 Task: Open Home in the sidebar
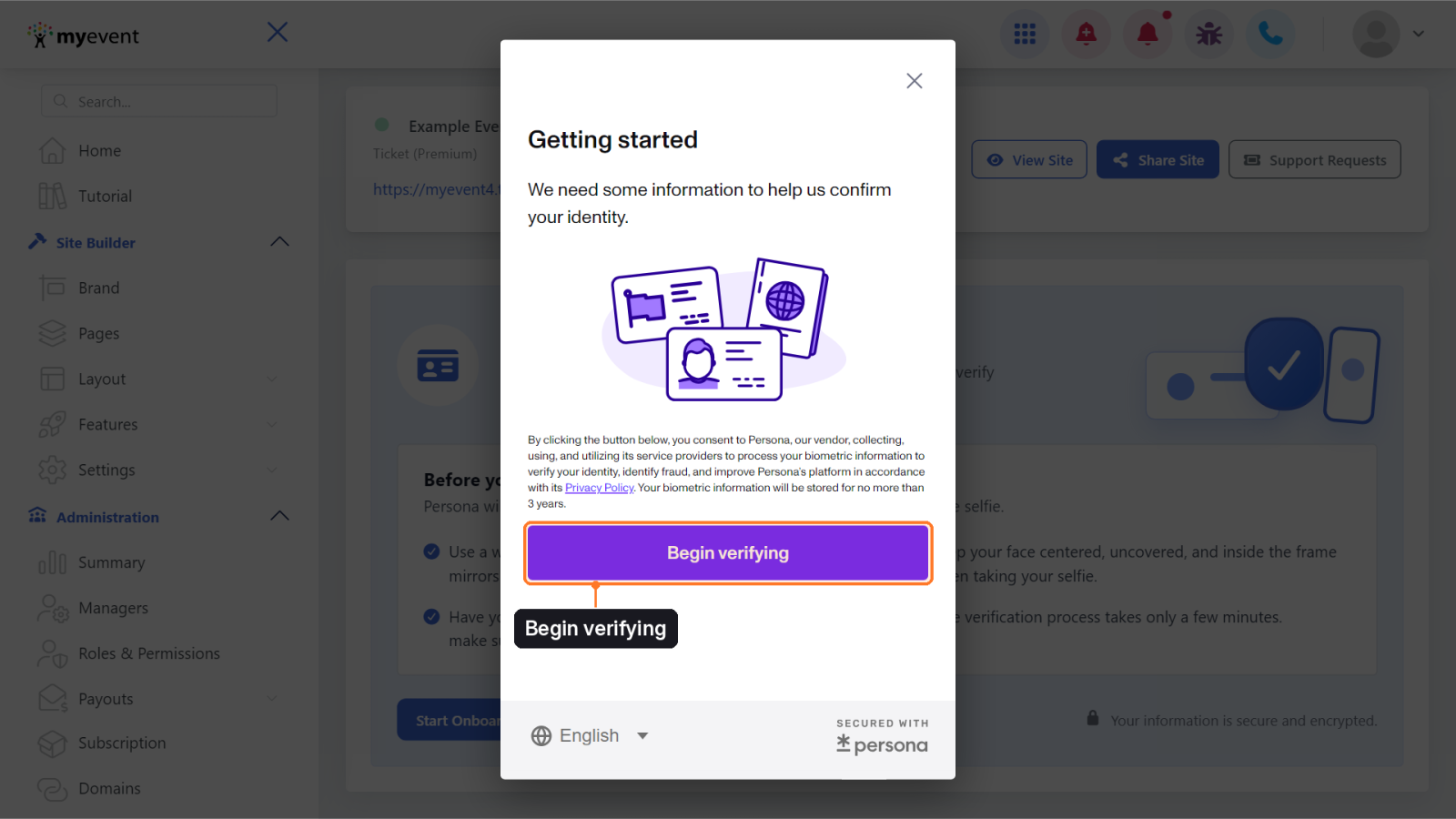[100, 151]
